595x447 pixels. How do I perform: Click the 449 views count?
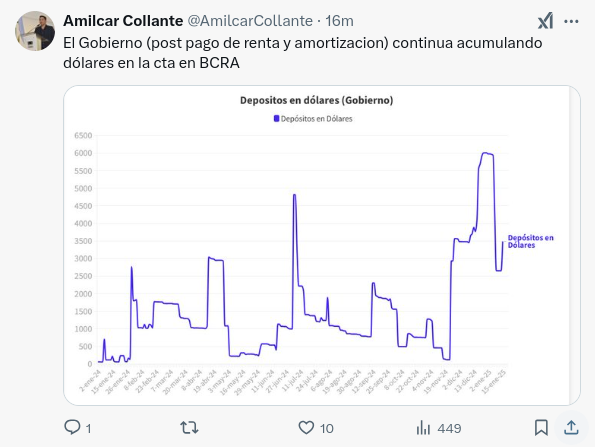coord(449,428)
